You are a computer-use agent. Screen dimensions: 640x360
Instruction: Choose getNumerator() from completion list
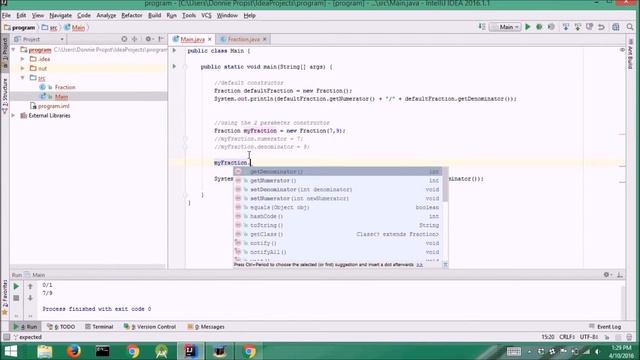337,180
